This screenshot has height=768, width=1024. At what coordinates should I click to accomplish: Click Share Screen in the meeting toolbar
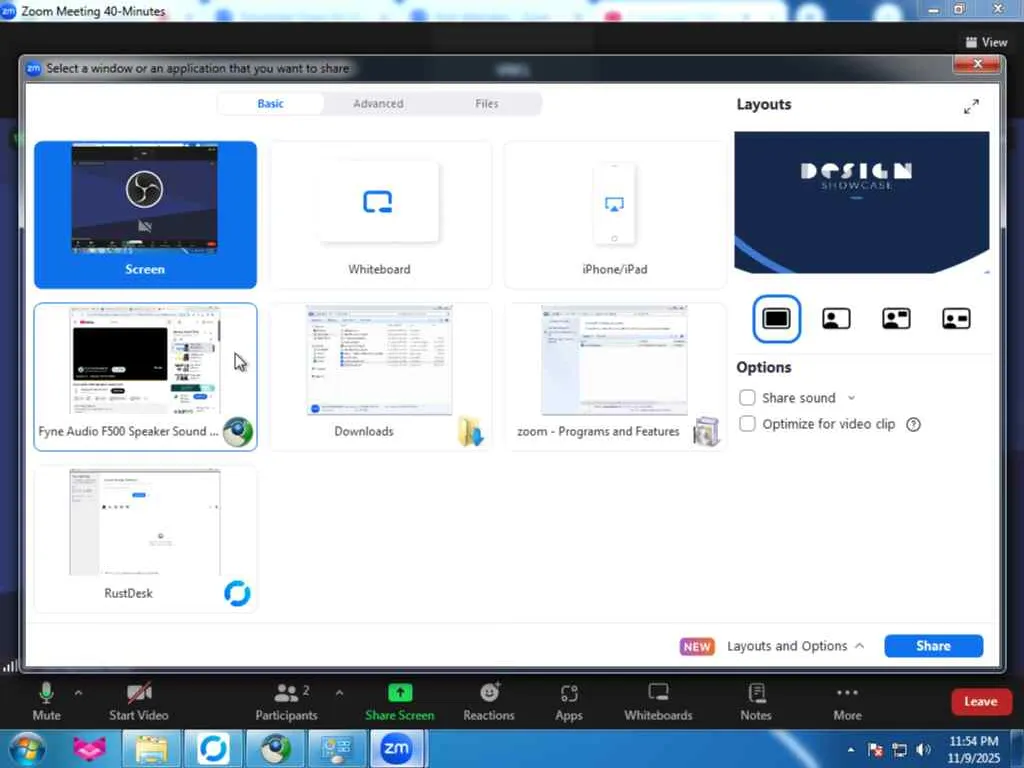[400, 701]
